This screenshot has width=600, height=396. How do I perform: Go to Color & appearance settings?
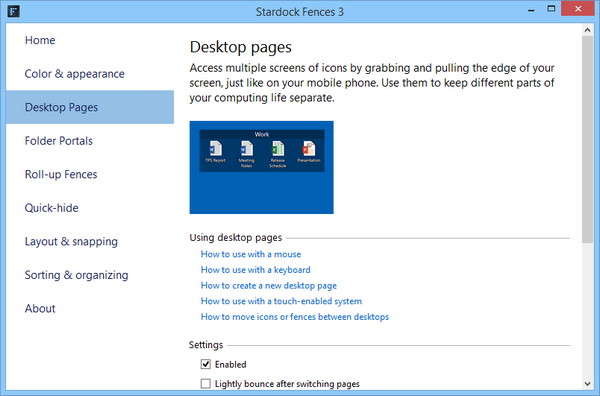point(90,73)
